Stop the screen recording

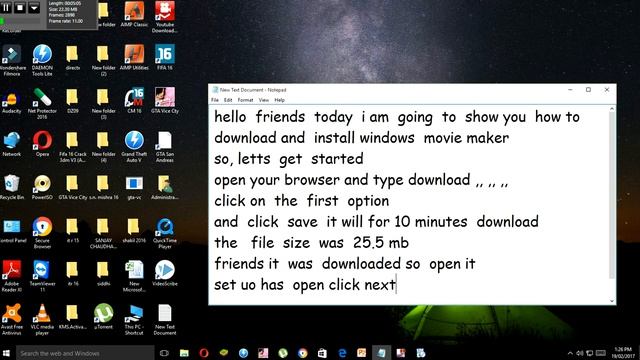click(20, 7)
